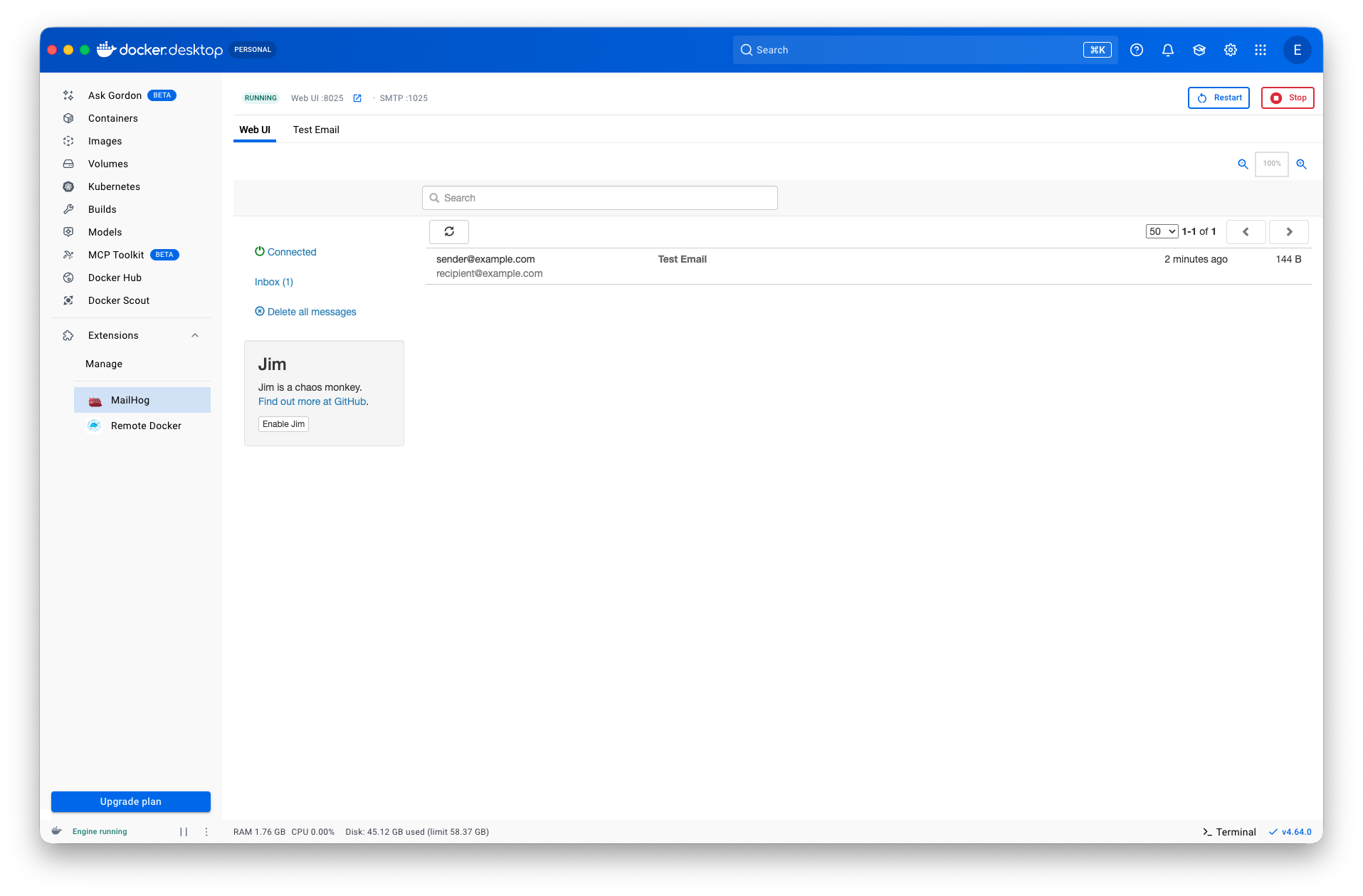Click the zoom in magnifier icon
The height and width of the screenshot is (896, 1363).
(x=1301, y=164)
